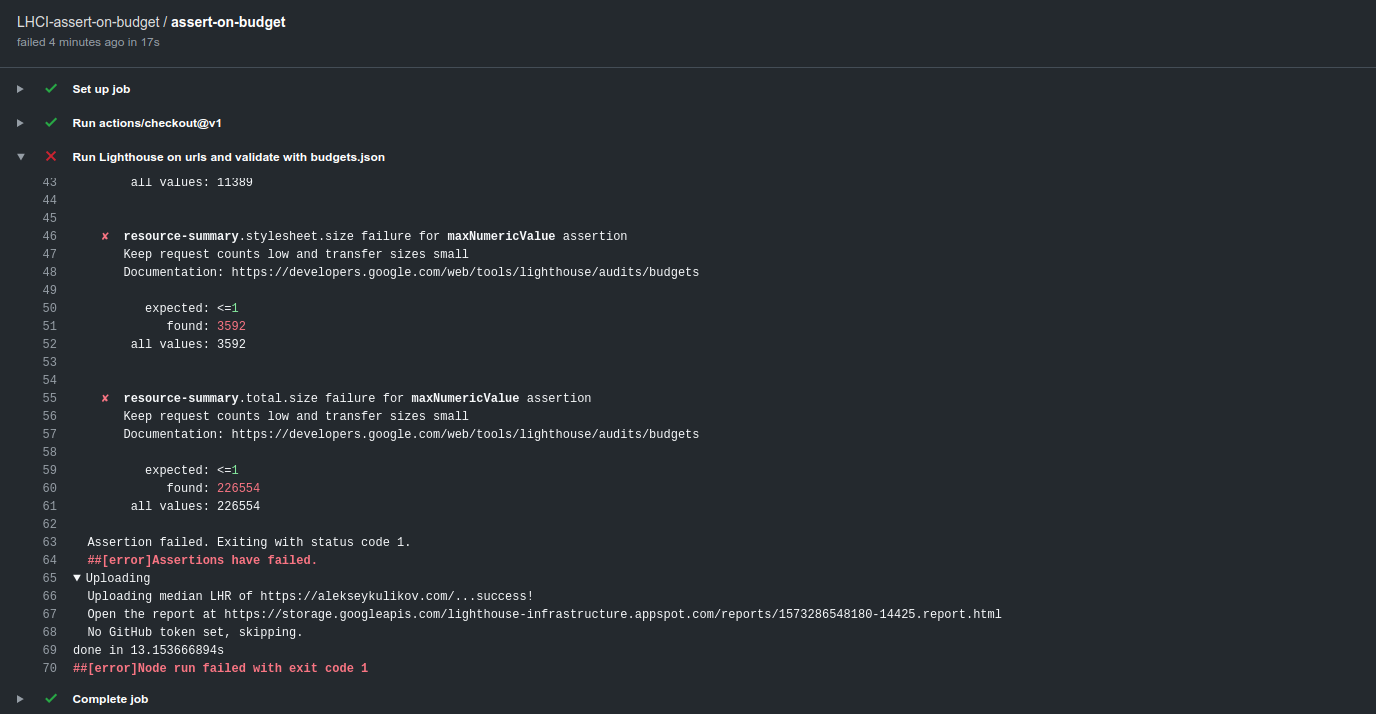The width and height of the screenshot is (1376, 714).
Task: Select log line number 64
Action: point(50,560)
